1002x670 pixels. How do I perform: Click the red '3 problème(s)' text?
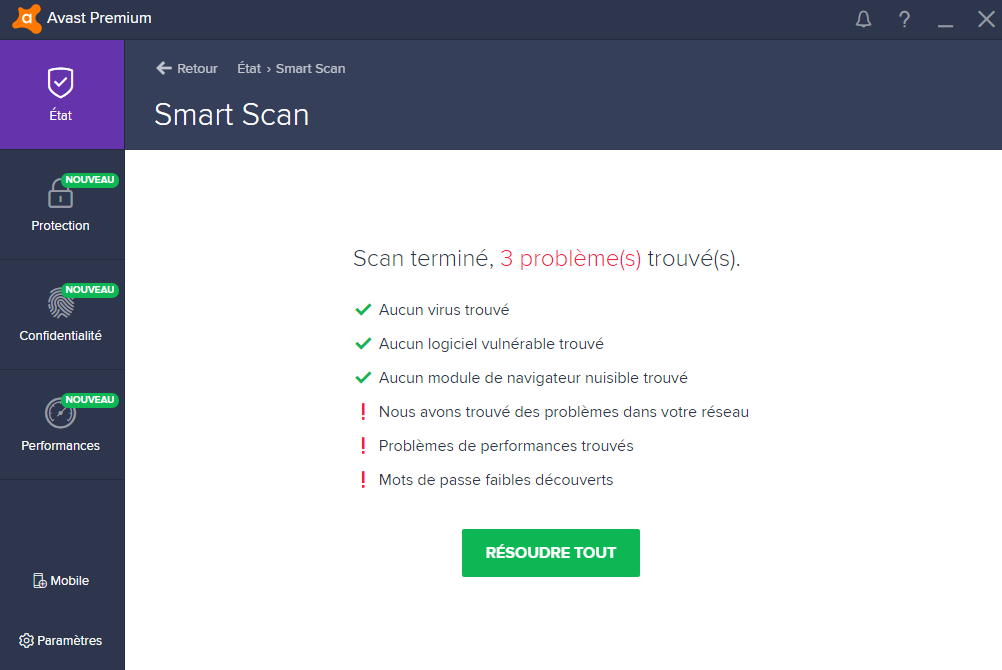point(570,259)
